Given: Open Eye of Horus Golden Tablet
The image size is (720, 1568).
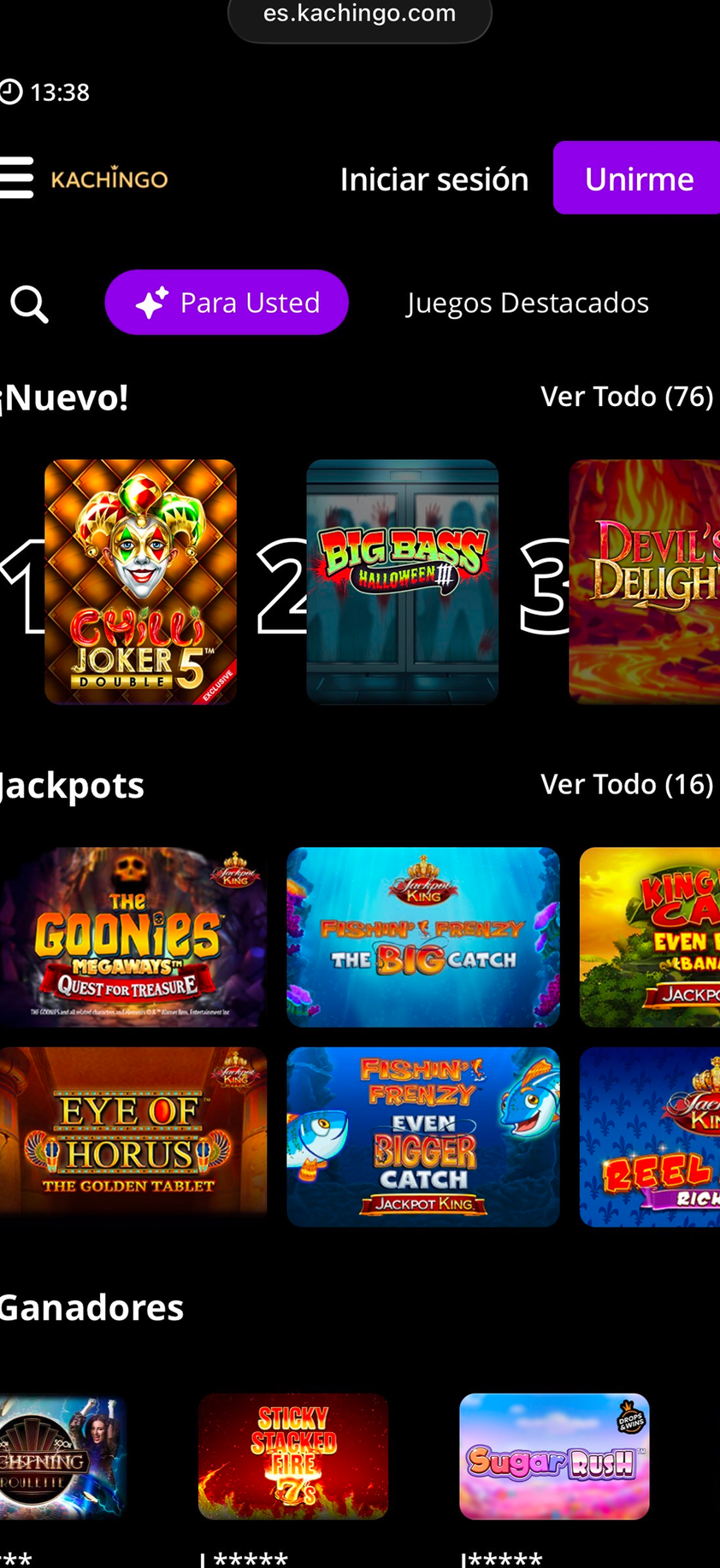Looking at the screenshot, I should click(133, 1137).
